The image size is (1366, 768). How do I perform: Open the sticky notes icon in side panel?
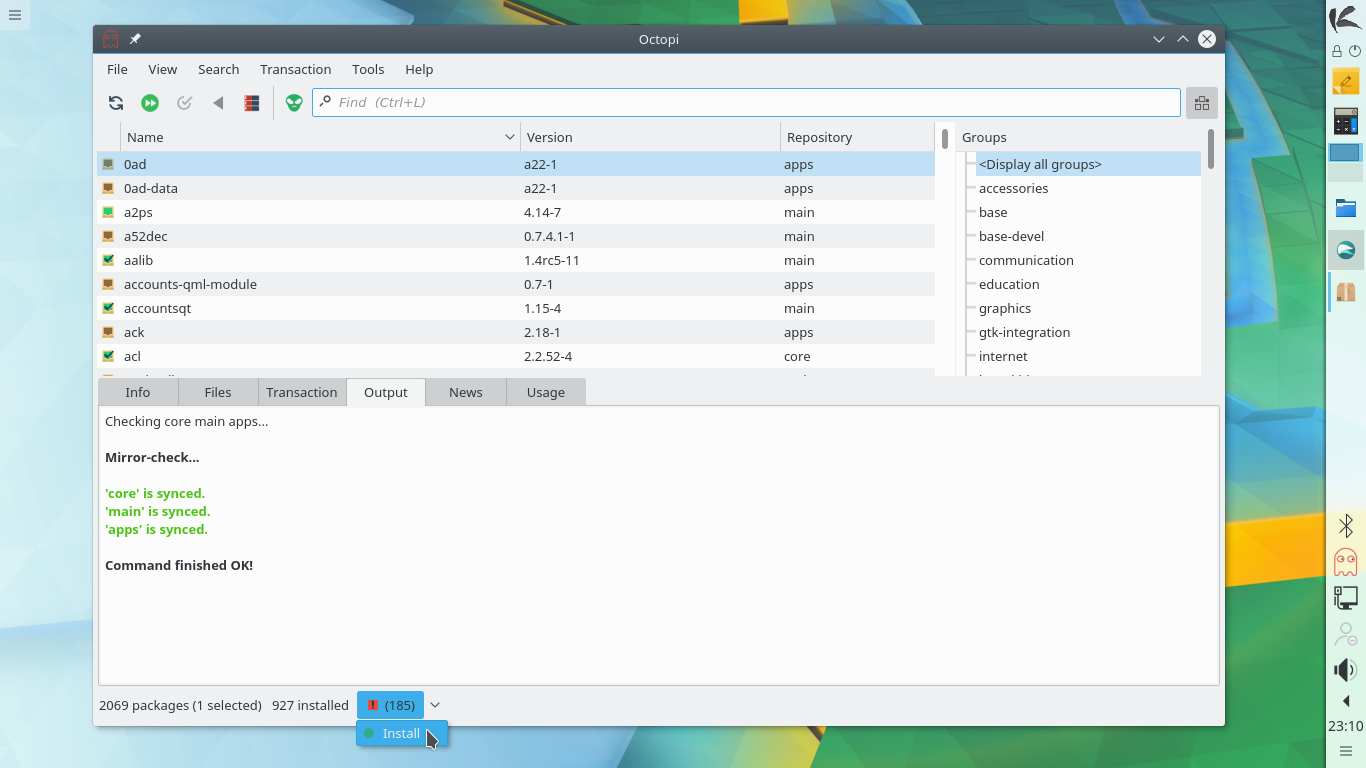click(1346, 82)
